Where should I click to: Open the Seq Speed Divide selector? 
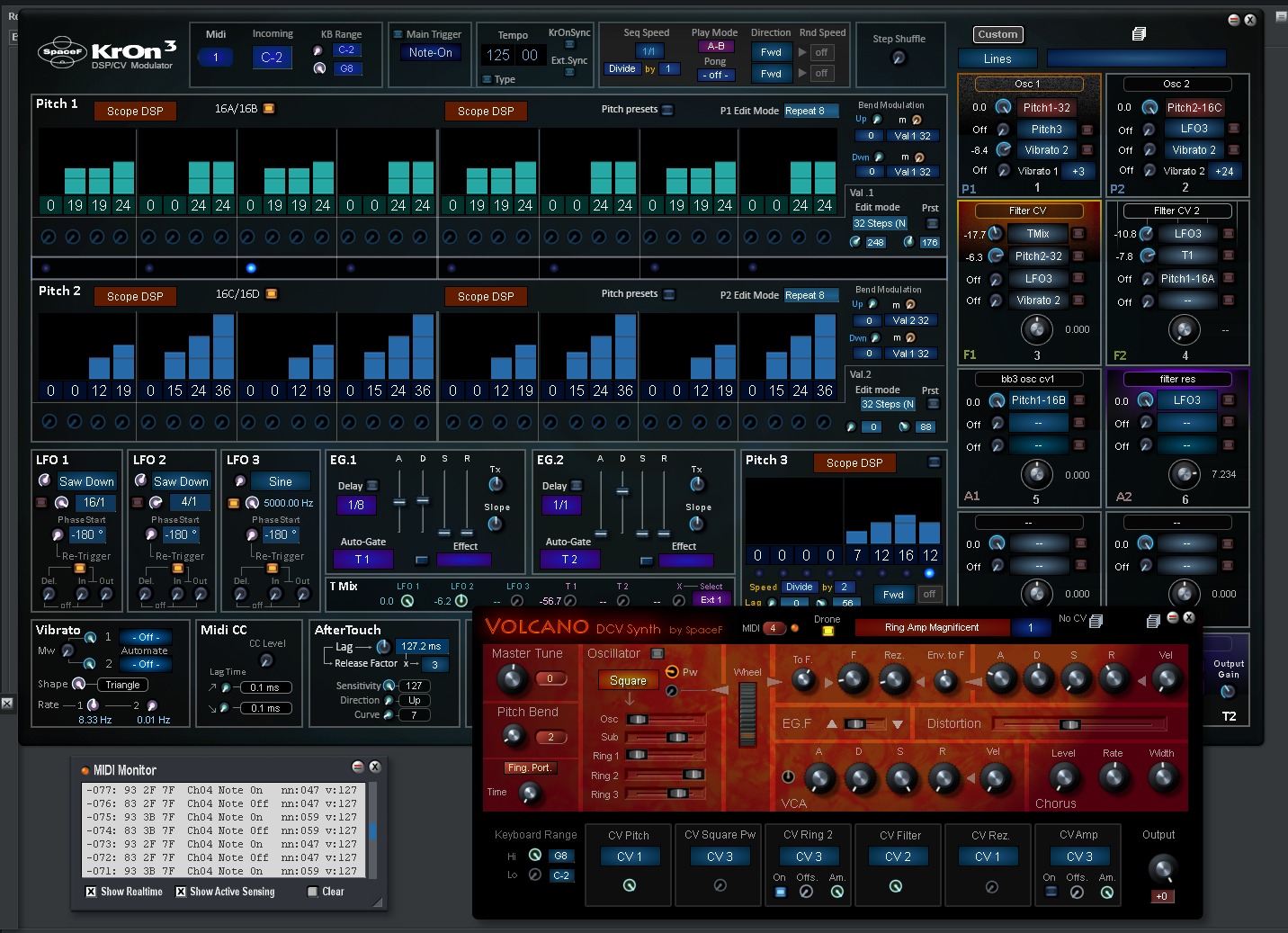[622, 68]
